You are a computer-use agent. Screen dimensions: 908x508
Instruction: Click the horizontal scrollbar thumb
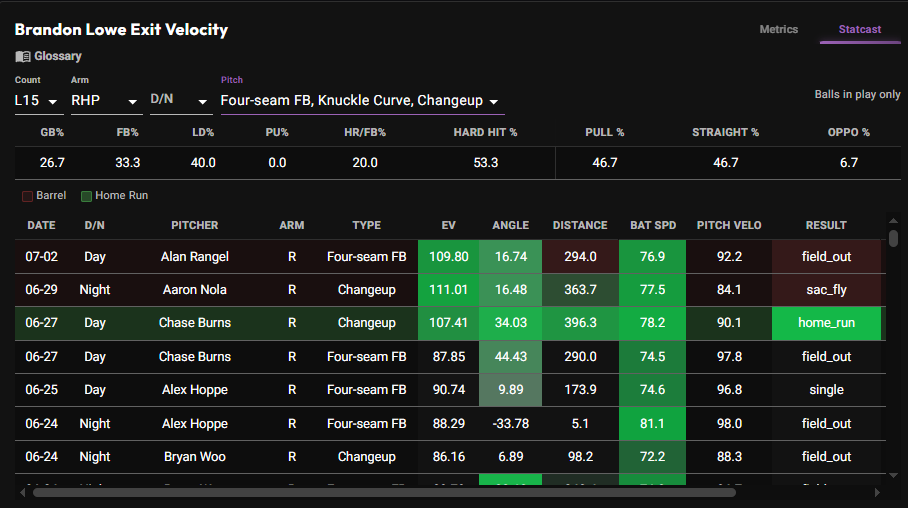point(384,492)
